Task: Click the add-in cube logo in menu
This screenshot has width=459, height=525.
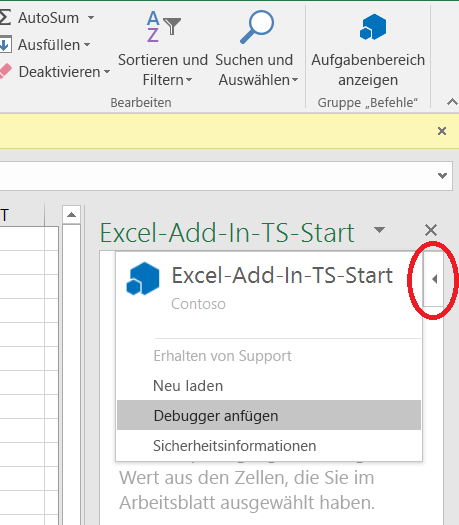Action: click(x=143, y=279)
